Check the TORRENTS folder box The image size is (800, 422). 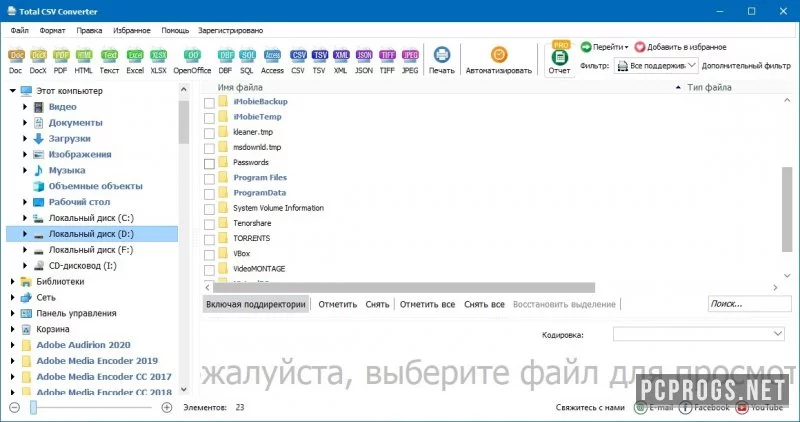coord(209,239)
